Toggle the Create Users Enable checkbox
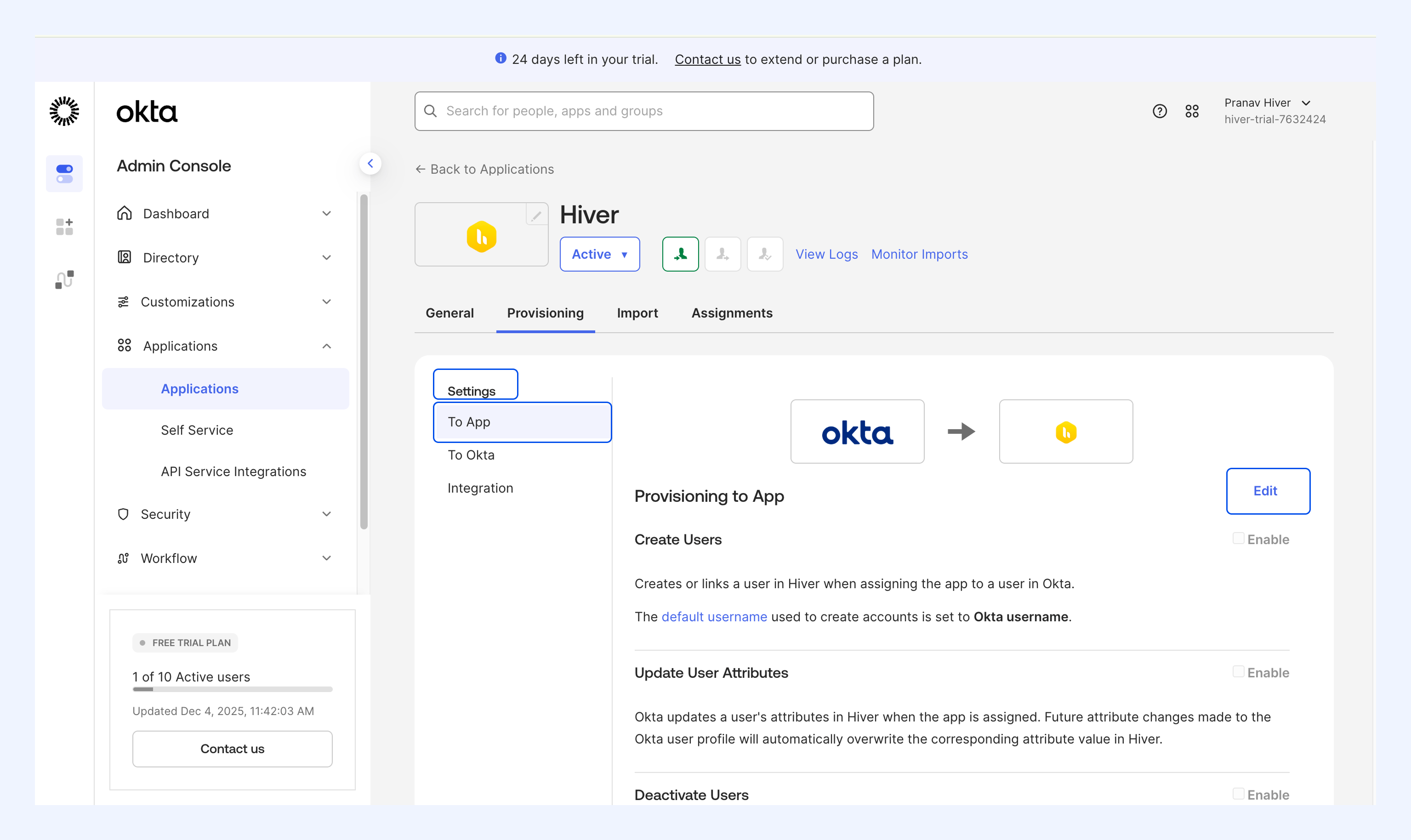The width and height of the screenshot is (1411, 840). pyautogui.click(x=1238, y=538)
